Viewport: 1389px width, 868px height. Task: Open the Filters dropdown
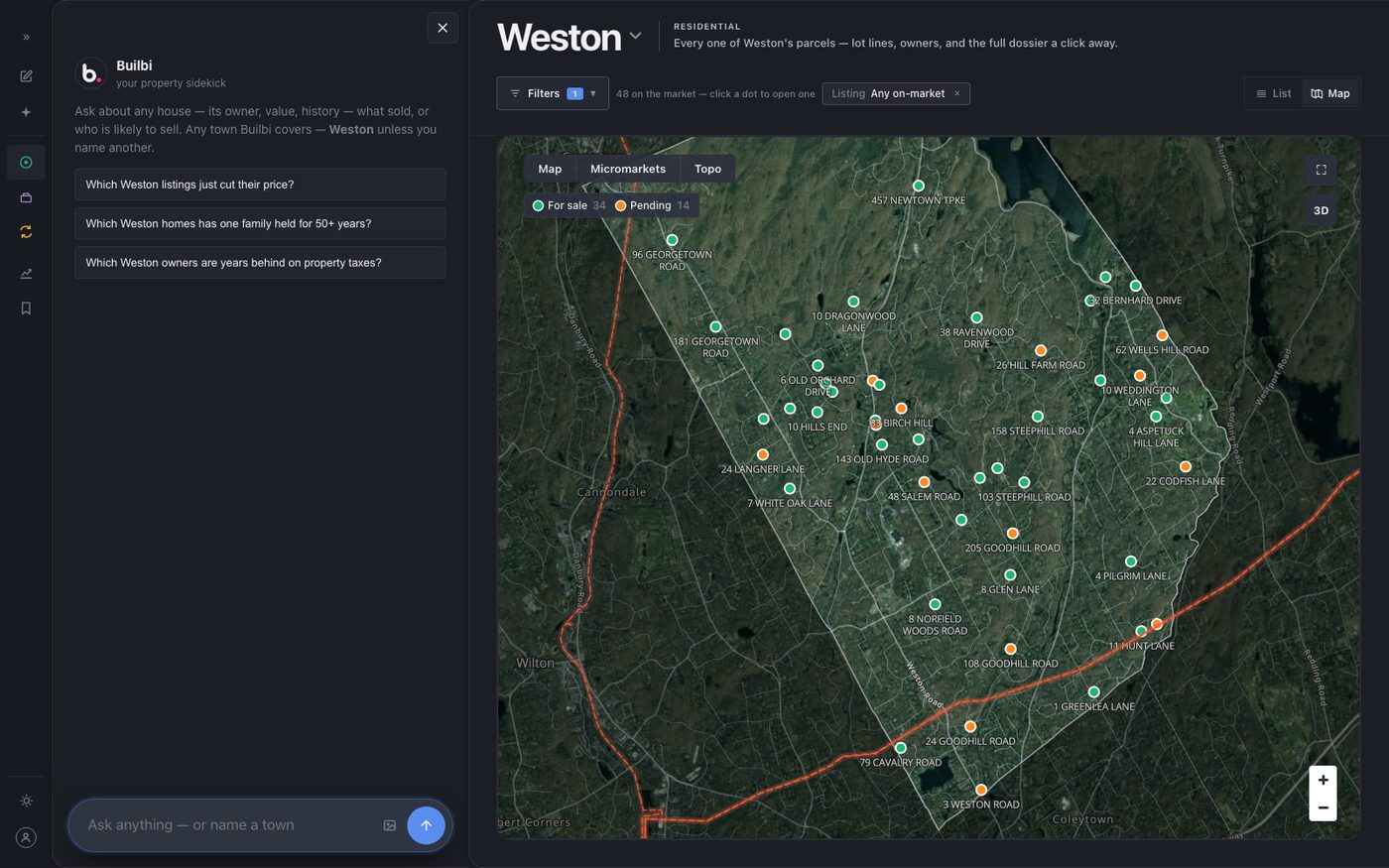click(553, 93)
